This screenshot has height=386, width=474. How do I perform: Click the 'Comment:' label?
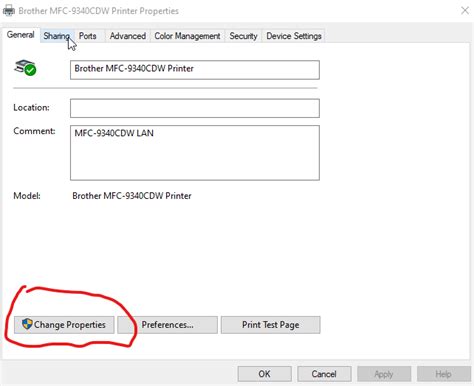tap(34, 131)
